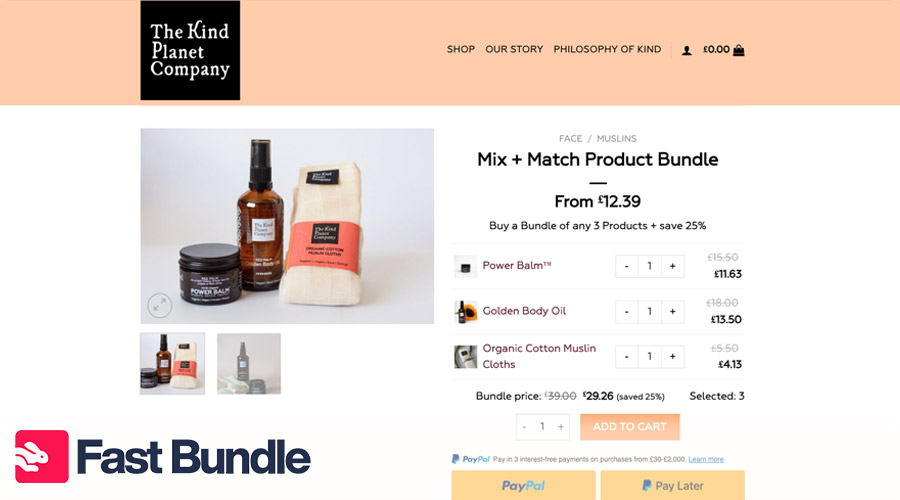Click the PayPal Learn more link
The width and height of the screenshot is (900, 500).
coord(706,459)
